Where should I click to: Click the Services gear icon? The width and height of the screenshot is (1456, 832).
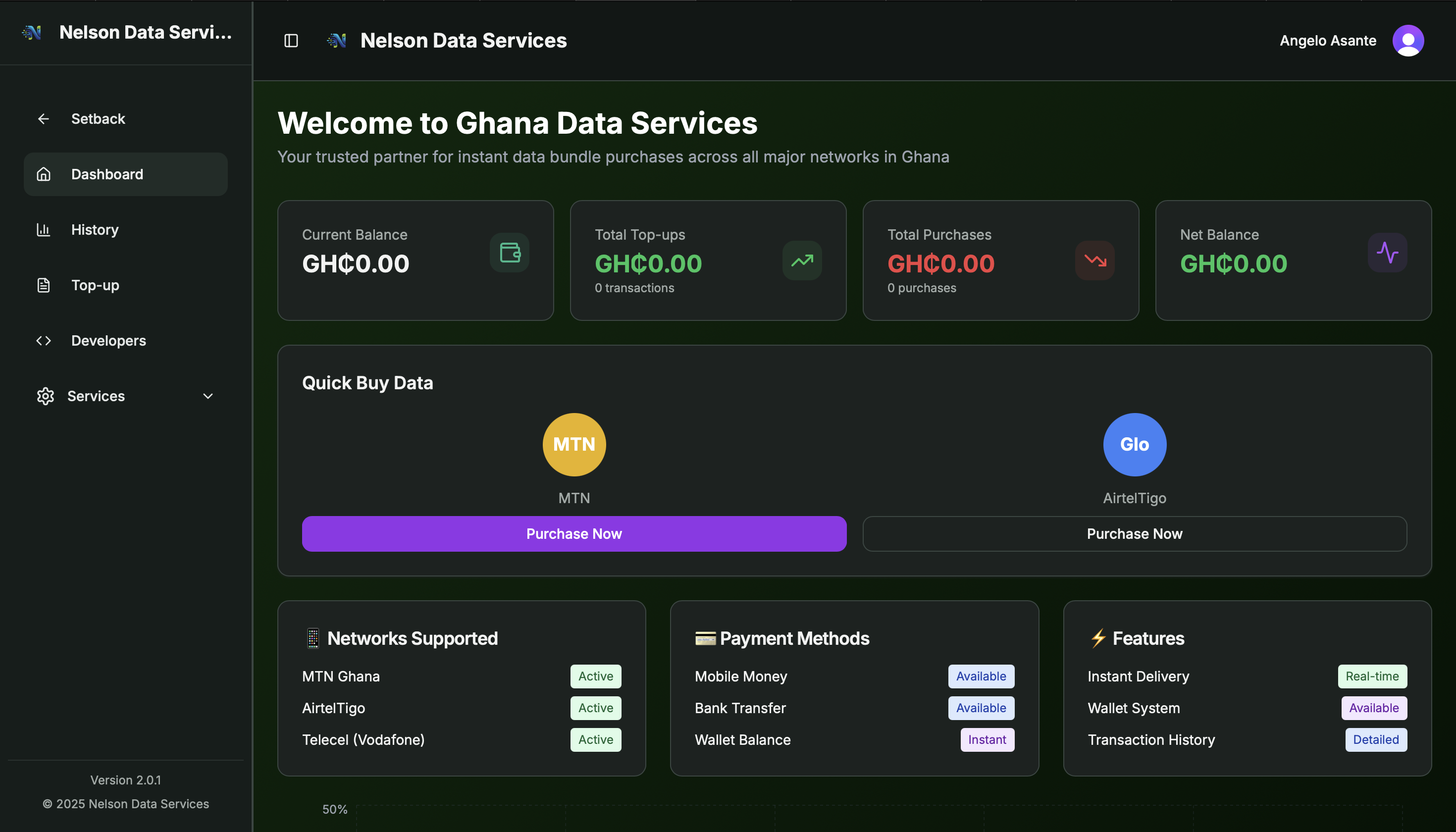click(x=45, y=396)
